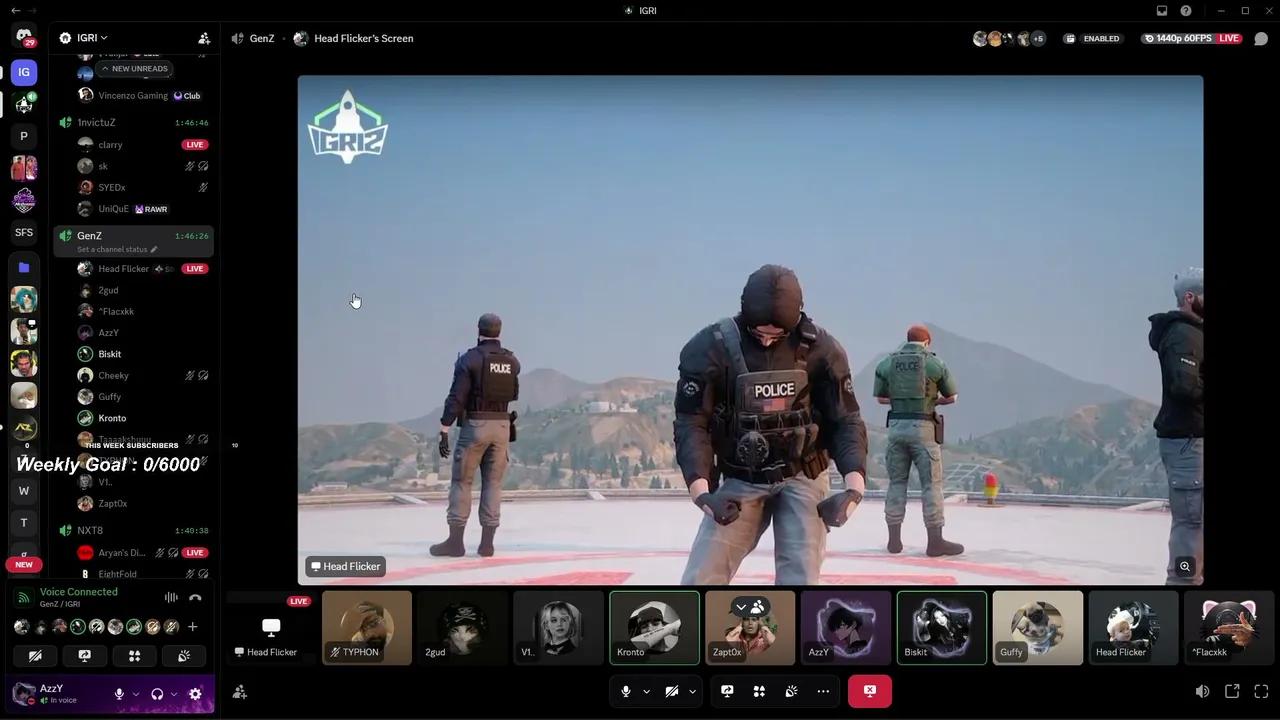Toggle camera in voice connected panel
1280x720 pixels.
(x=35, y=656)
